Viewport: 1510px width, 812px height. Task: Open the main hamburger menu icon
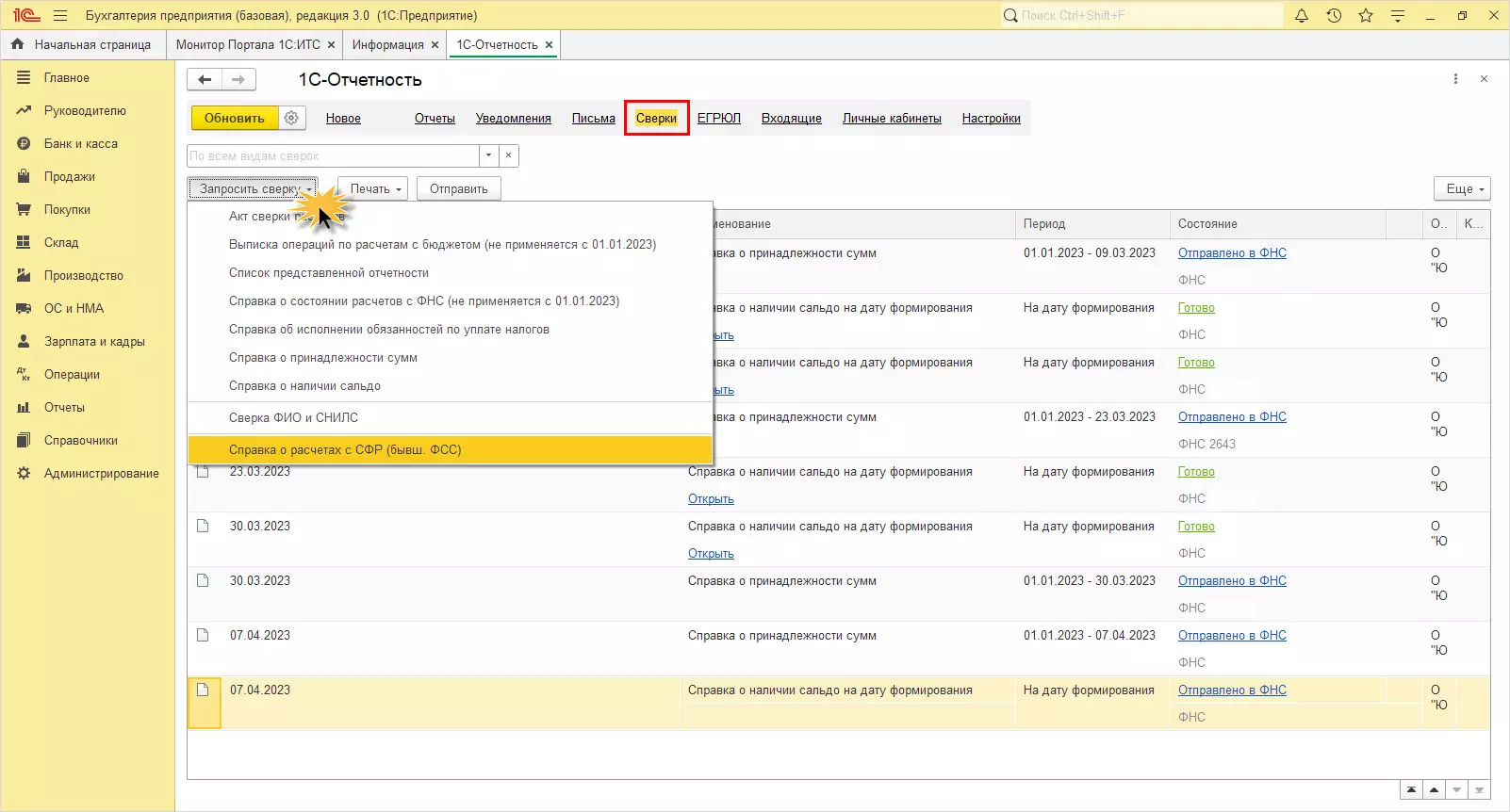coord(60,16)
